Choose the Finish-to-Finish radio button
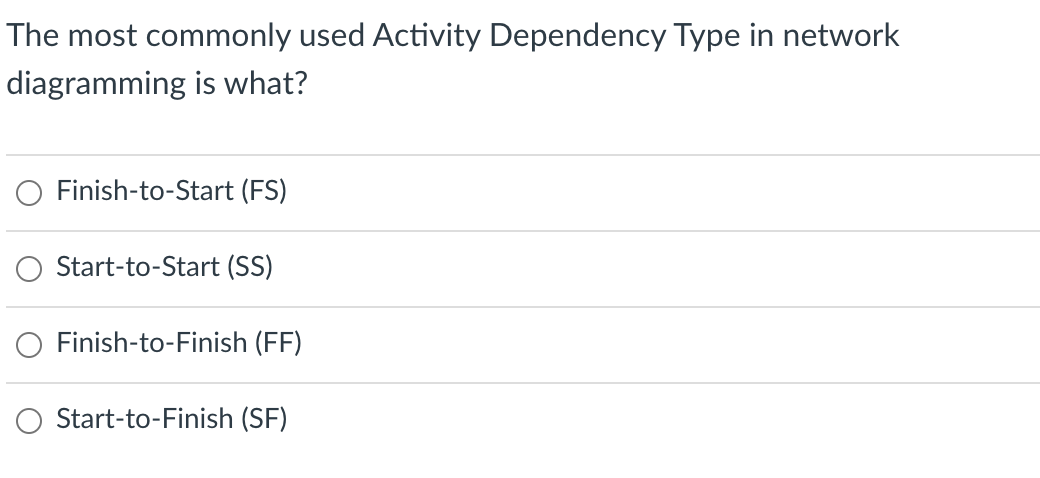The image size is (1040, 478). 29,345
